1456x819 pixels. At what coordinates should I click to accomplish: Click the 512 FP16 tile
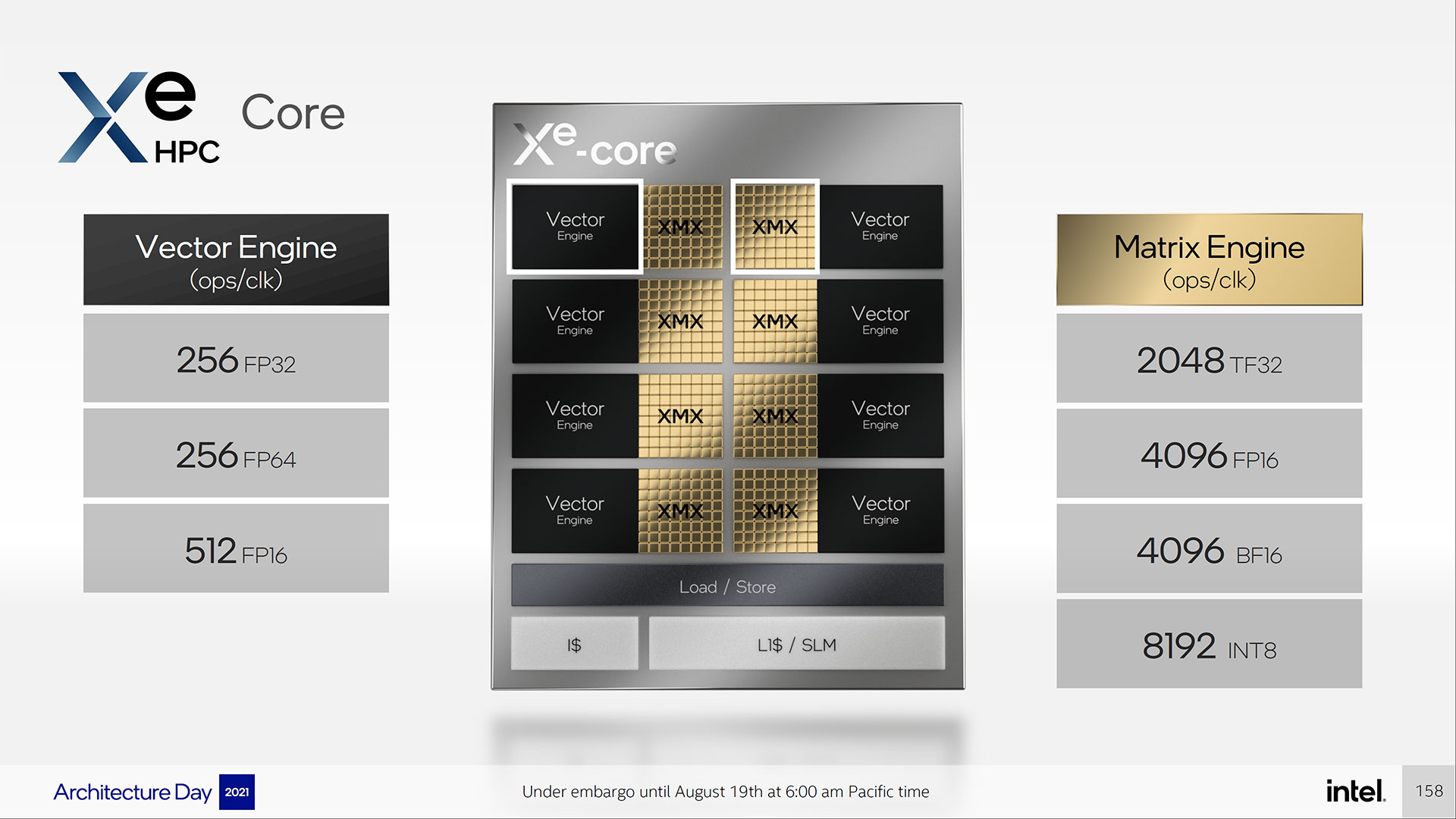coord(236,550)
